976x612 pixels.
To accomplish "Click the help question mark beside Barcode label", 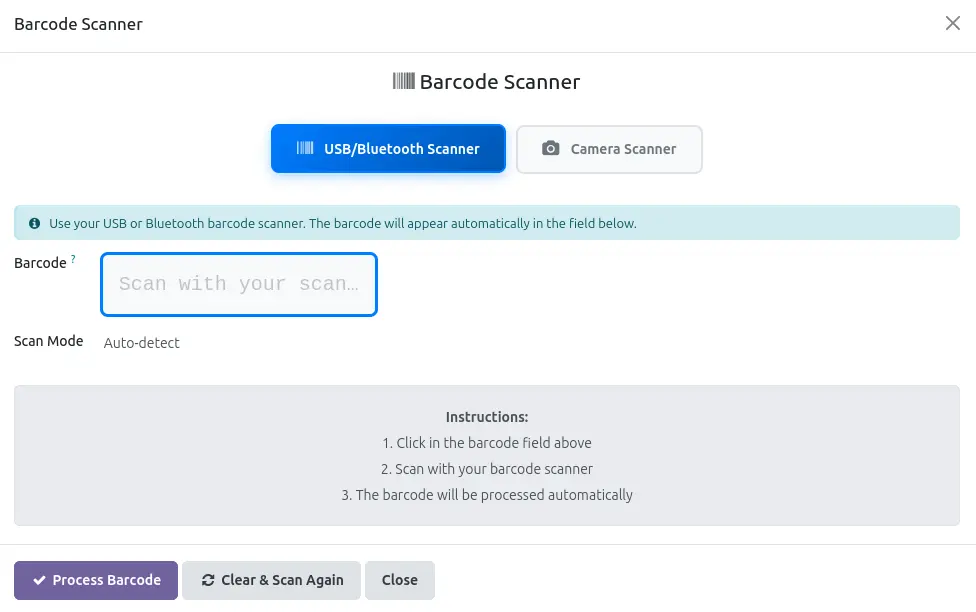I will coord(73,258).
